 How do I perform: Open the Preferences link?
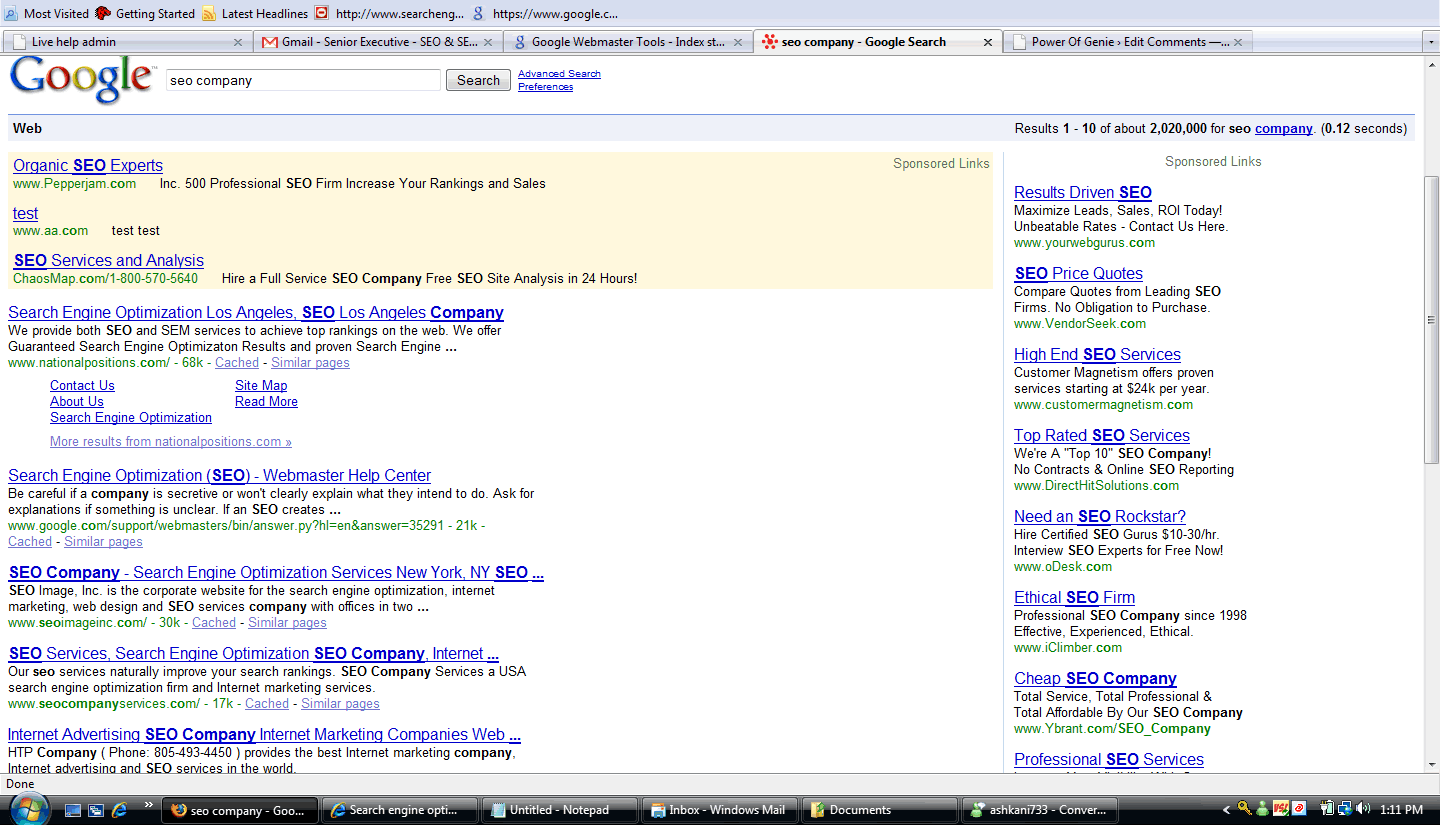tap(545, 87)
